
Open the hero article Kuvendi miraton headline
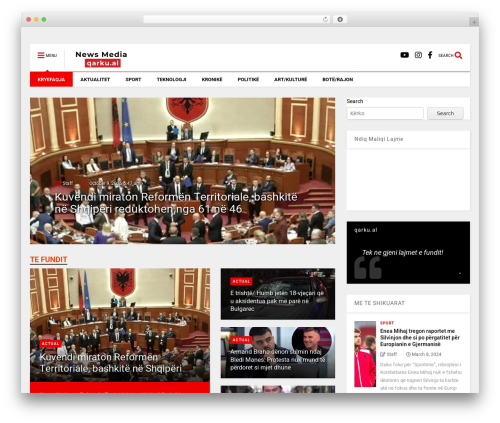point(176,203)
